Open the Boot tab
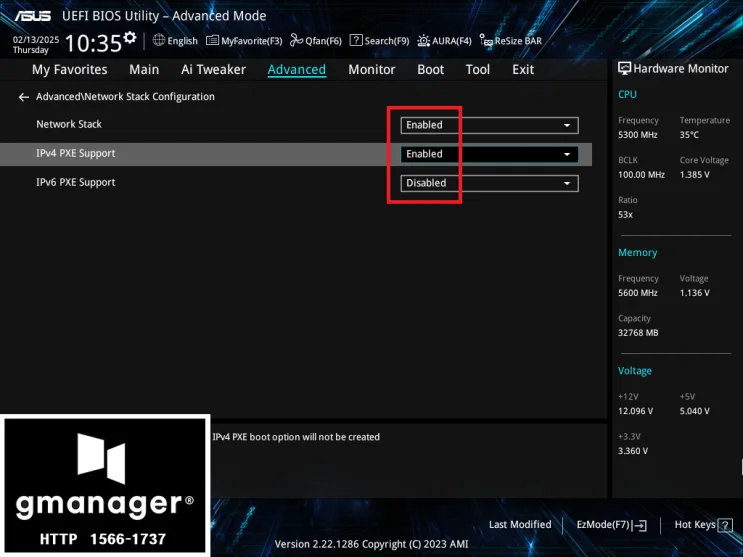Image resolution: width=743 pixels, height=557 pixels. [430, 70]
